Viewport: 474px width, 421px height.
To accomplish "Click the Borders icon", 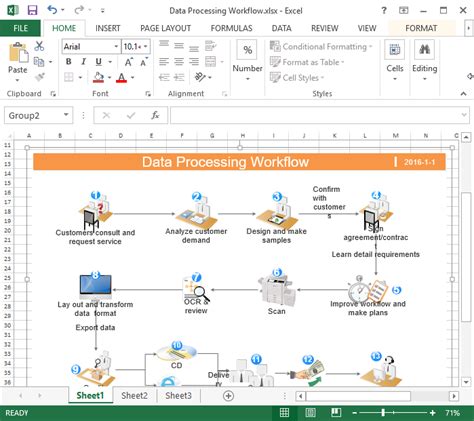I will point(69,77).
